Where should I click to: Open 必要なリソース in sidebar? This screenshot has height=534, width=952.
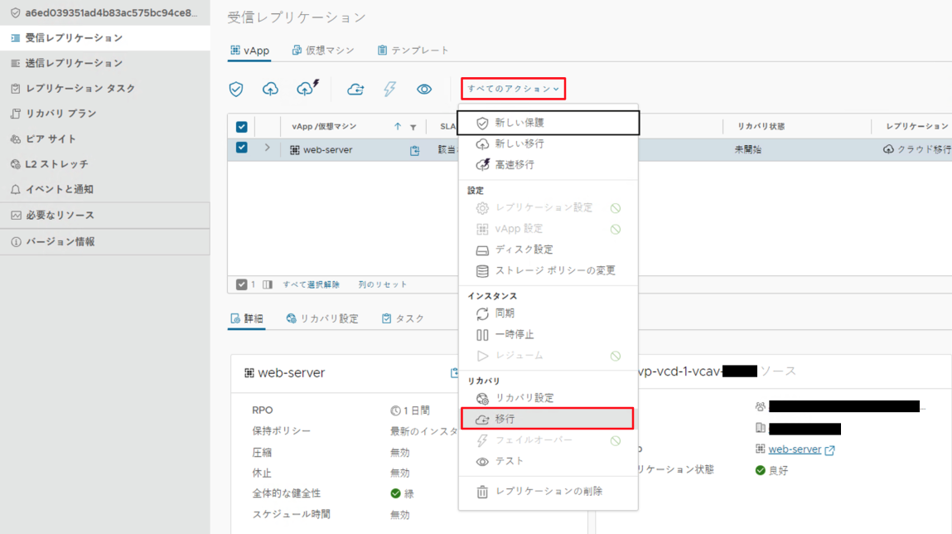tap(105, 215)
